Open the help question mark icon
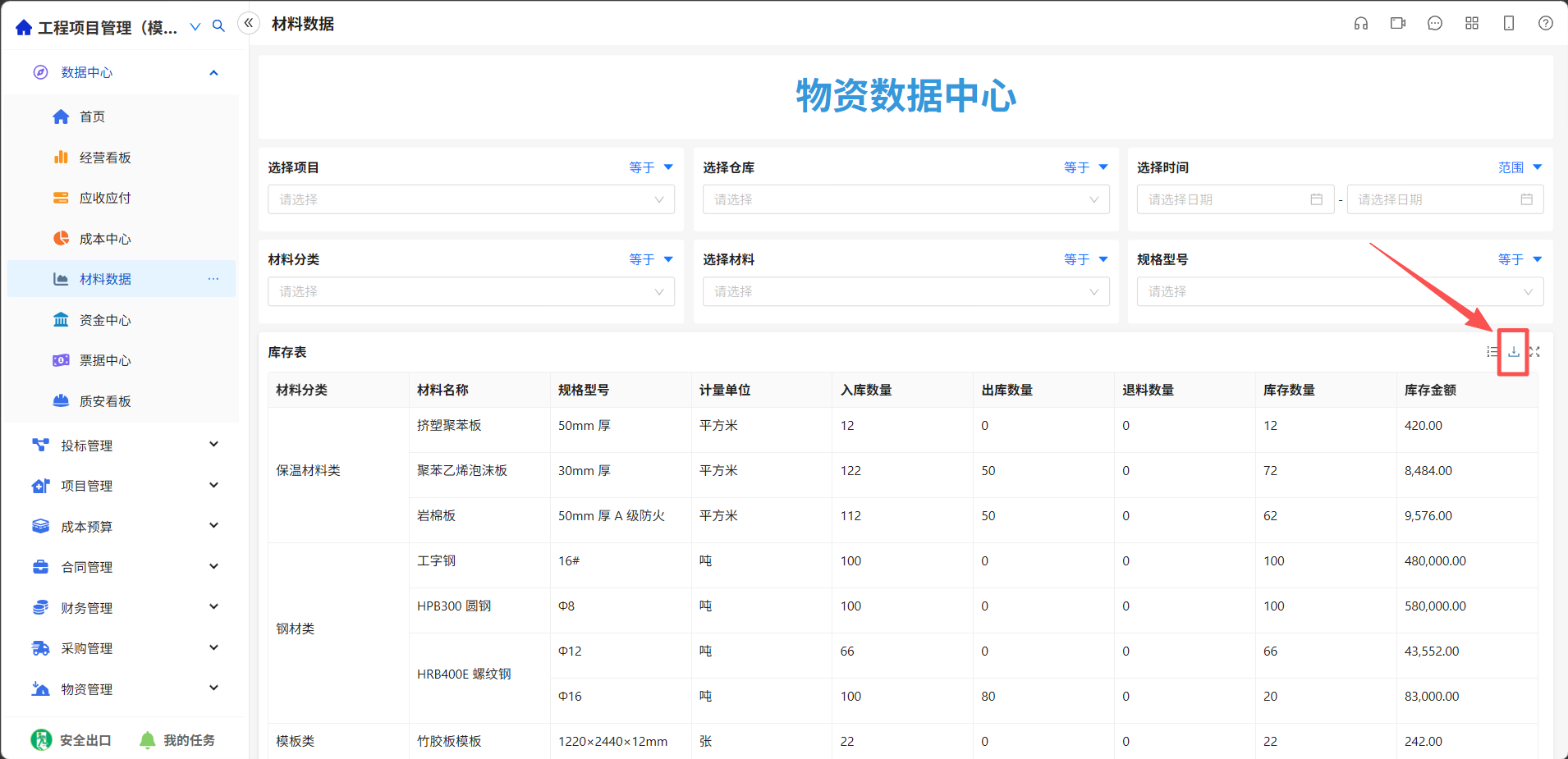 click(x=1546, y=24)
